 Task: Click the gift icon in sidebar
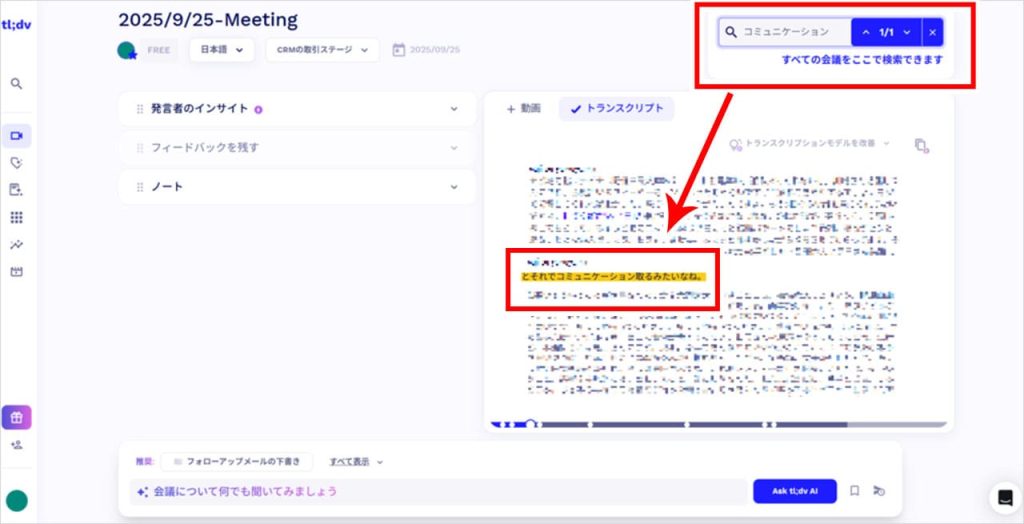(x=16, y=417)
